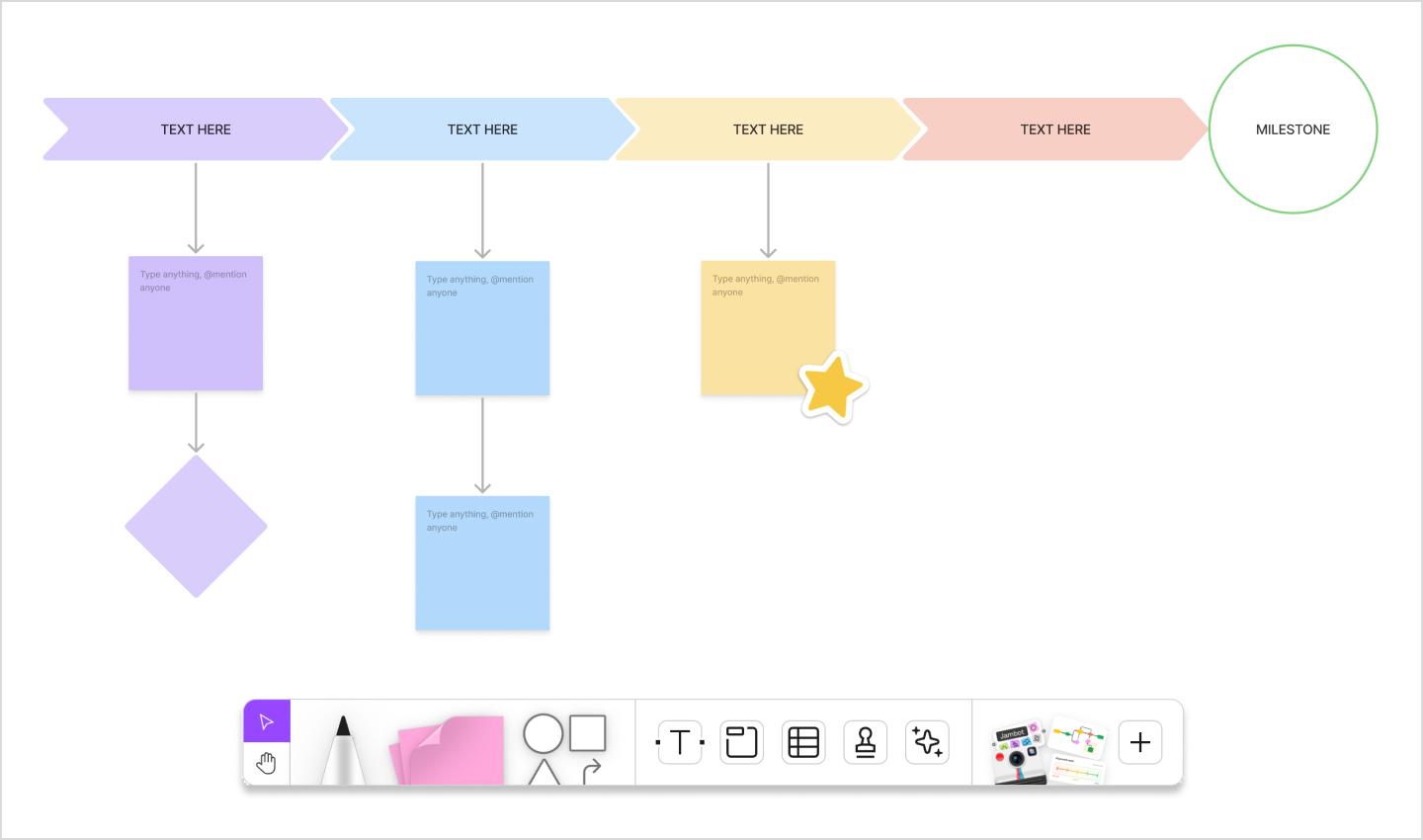Click the purple diamond decision shape
This screenshot has width=1423, height=840.
pos(195,527)
